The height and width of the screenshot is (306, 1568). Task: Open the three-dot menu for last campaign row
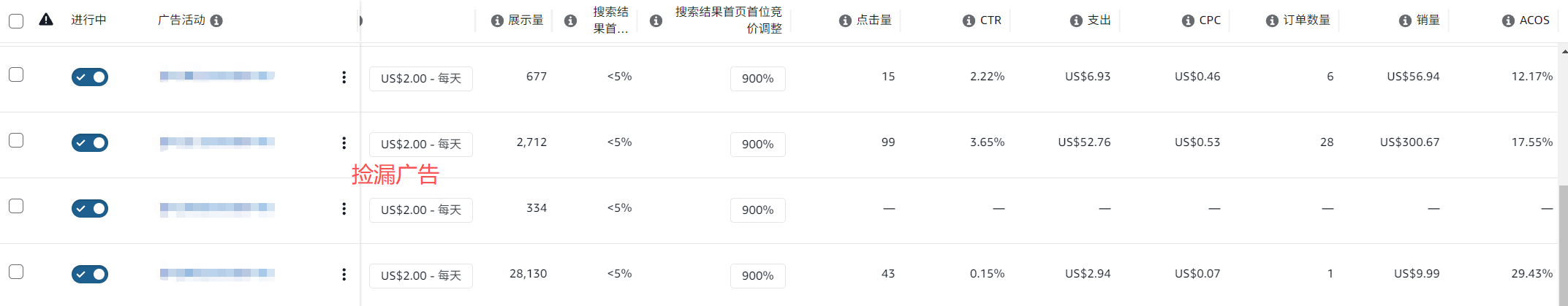(344, 275)
